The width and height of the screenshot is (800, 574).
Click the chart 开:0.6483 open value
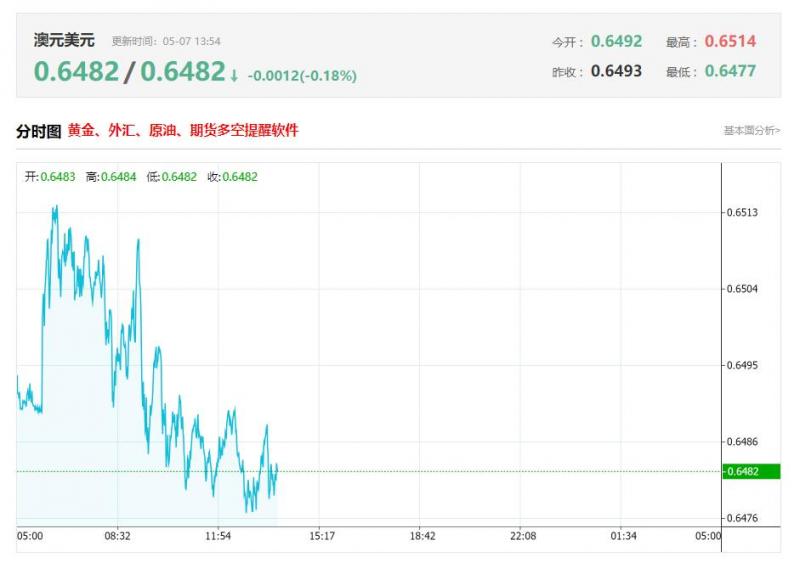click(x=50, y=177)
